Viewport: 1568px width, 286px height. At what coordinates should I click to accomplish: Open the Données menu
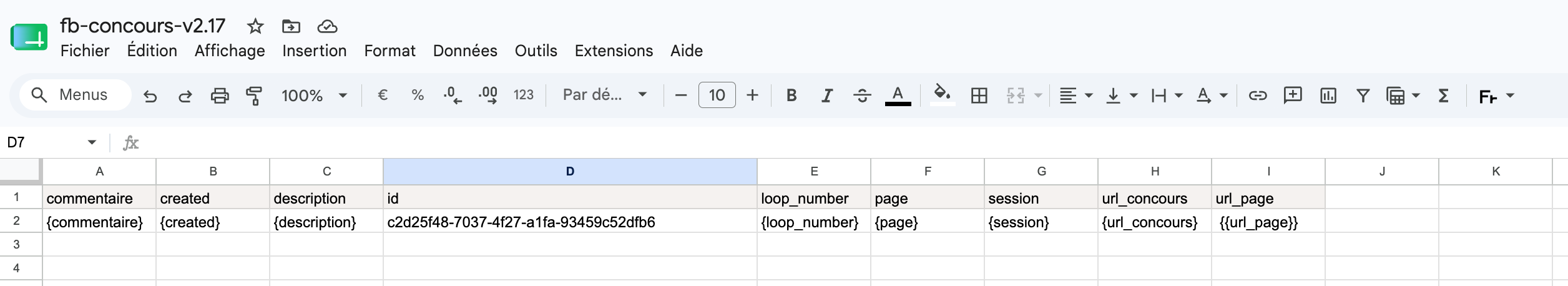click(x=465, y=51)
